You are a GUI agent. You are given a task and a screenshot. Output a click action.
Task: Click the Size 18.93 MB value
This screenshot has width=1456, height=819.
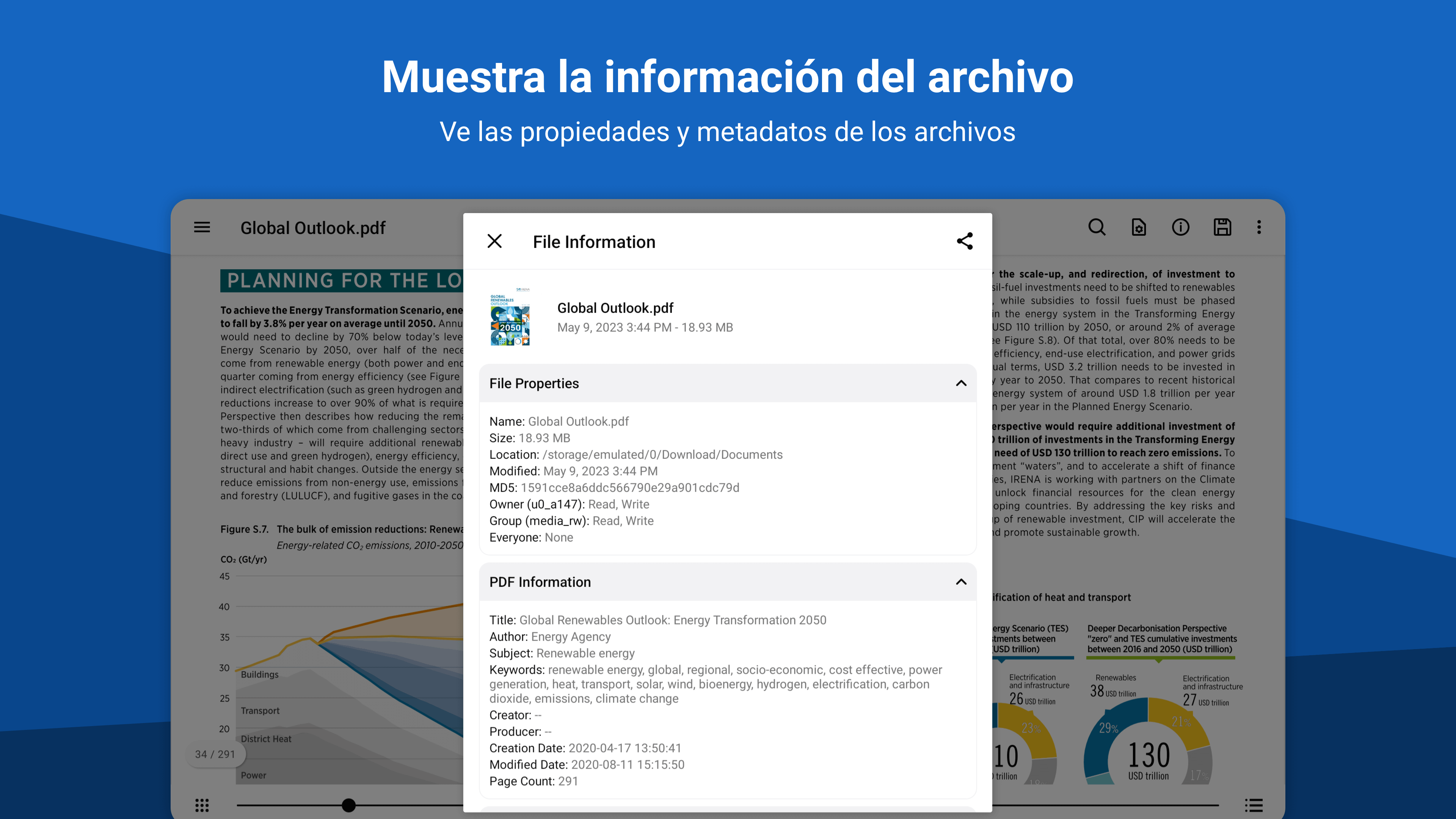coord(544,438)
